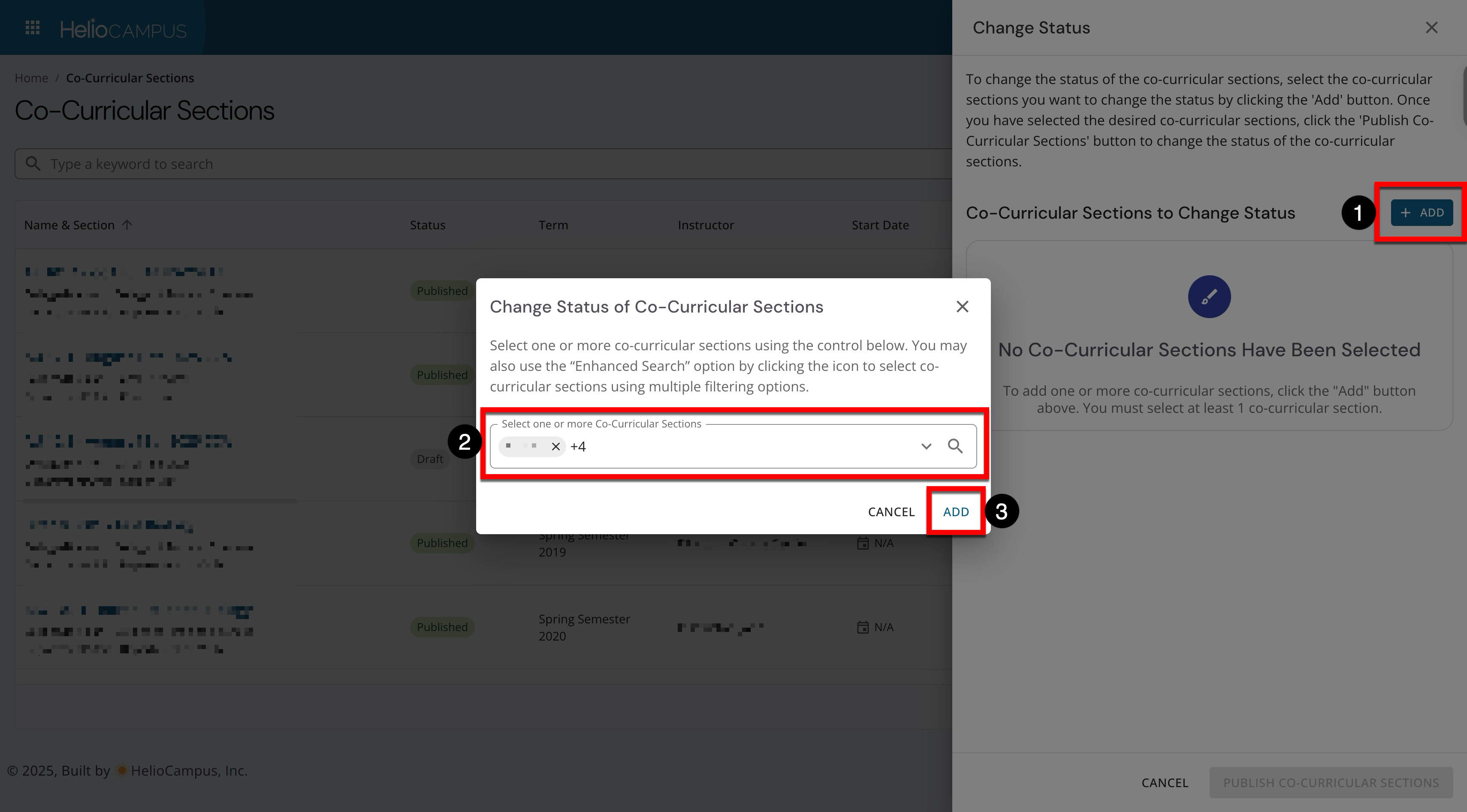Click the Enhanced Search magnifier icon
Image resolution: width=1467 pixels, height=812 pixels.
[955, 446]
